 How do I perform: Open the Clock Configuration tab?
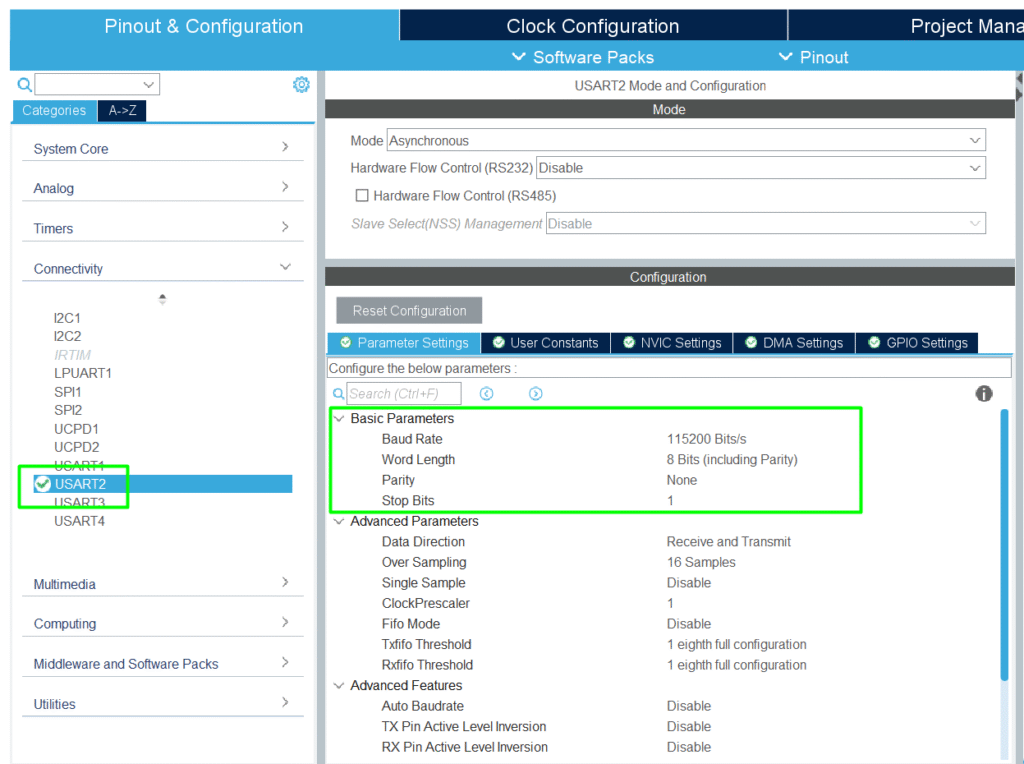point(592,26)
